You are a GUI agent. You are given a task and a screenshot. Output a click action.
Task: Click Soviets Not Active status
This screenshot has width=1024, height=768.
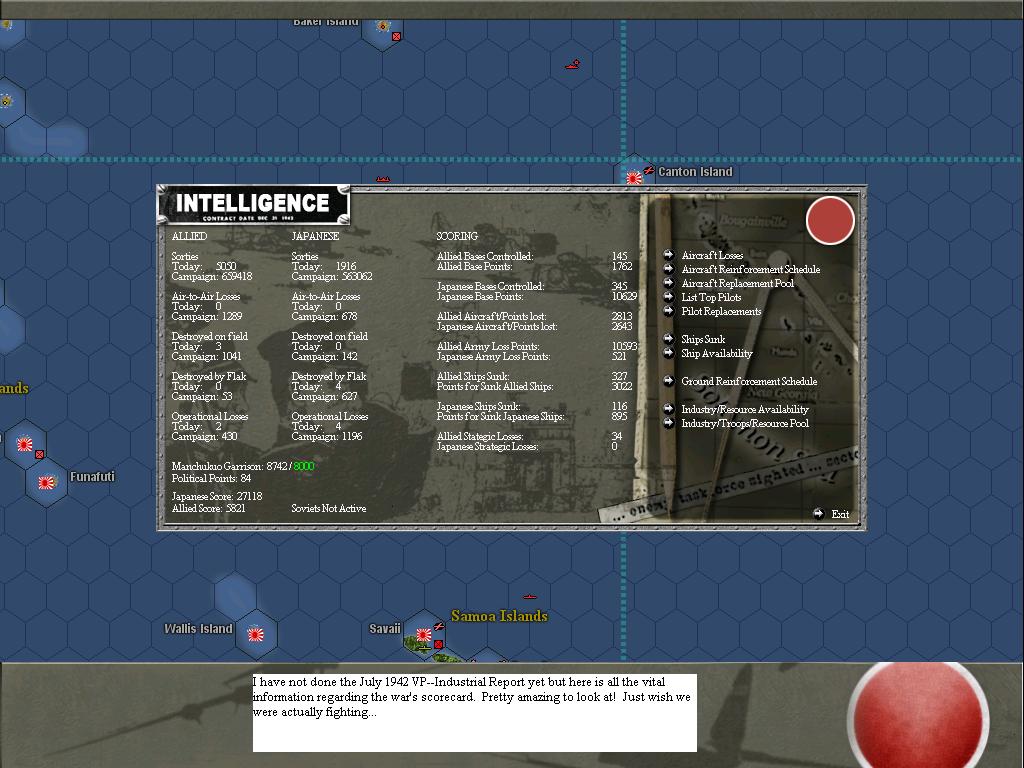[x=328, y=508]
